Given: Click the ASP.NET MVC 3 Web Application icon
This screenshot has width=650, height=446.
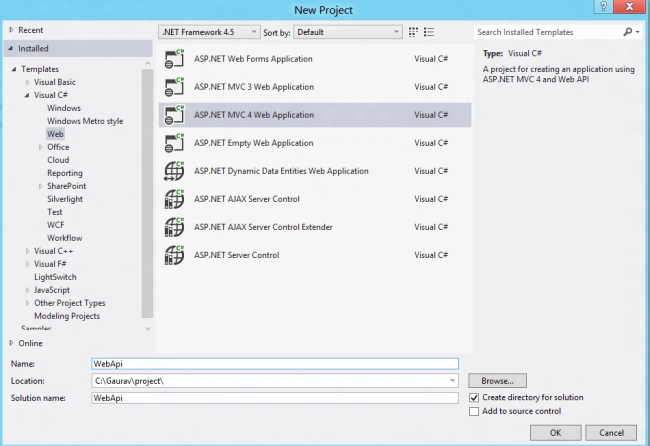Looking at the screenshot, I should [x=174, y=87].
